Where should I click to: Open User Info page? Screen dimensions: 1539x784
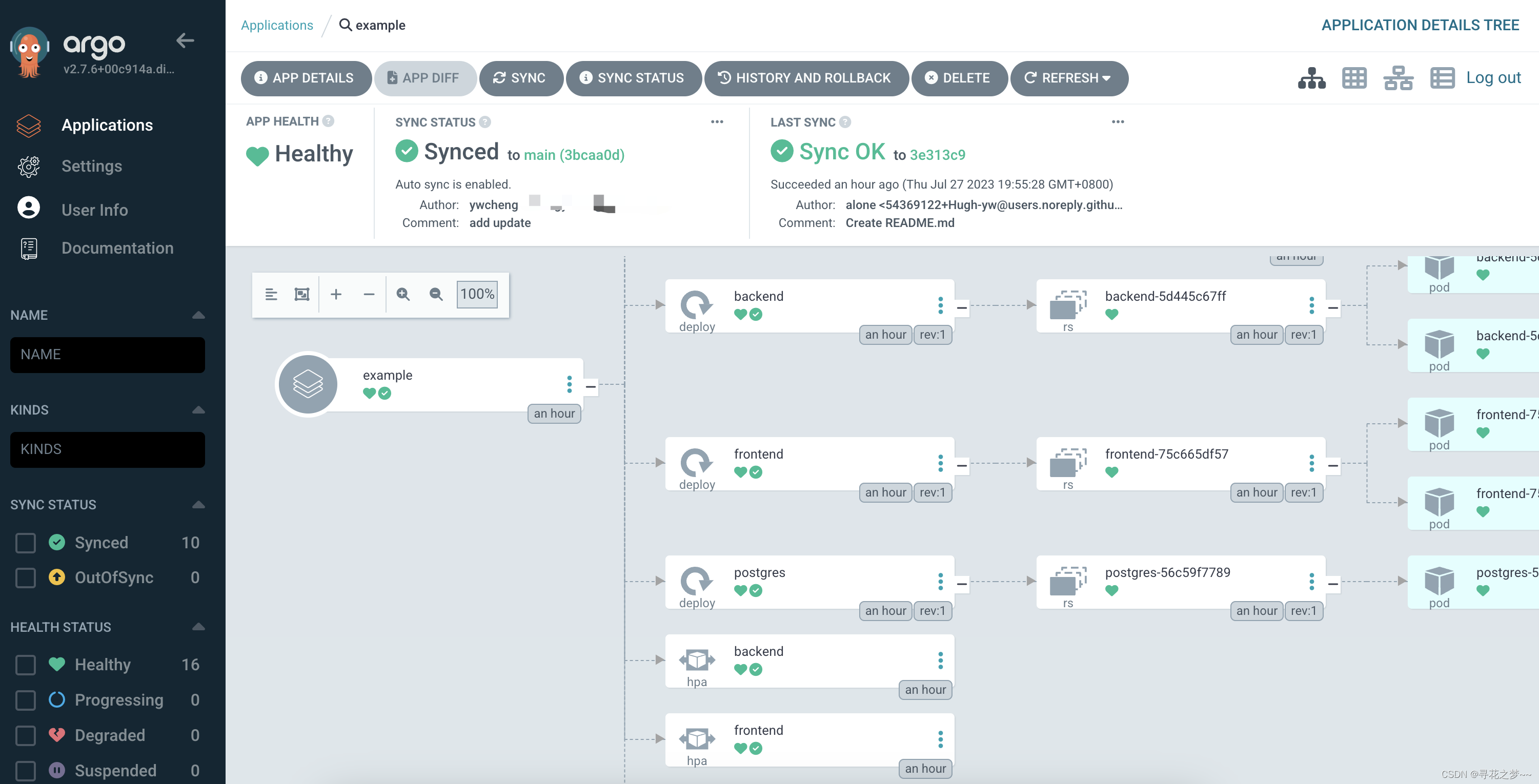tap(94, 210)
